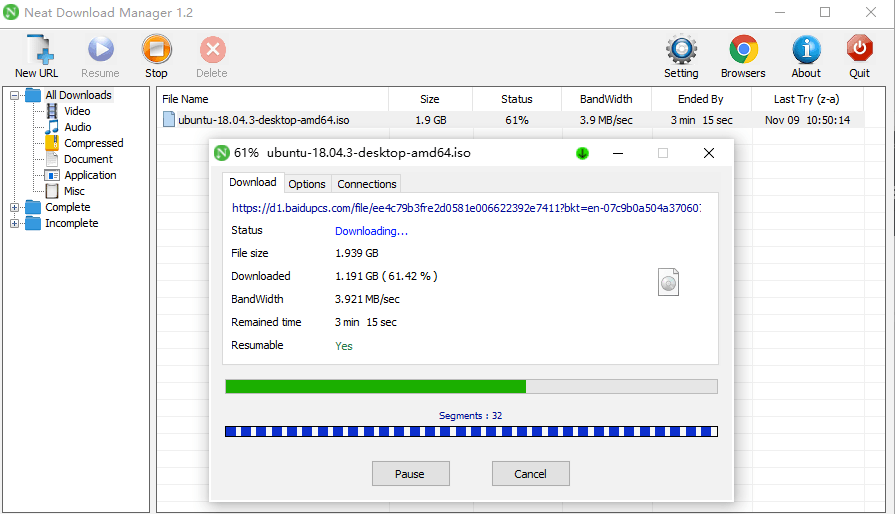
Task: Click the New URL toolbar icon
Action: (x=39, y=49)
